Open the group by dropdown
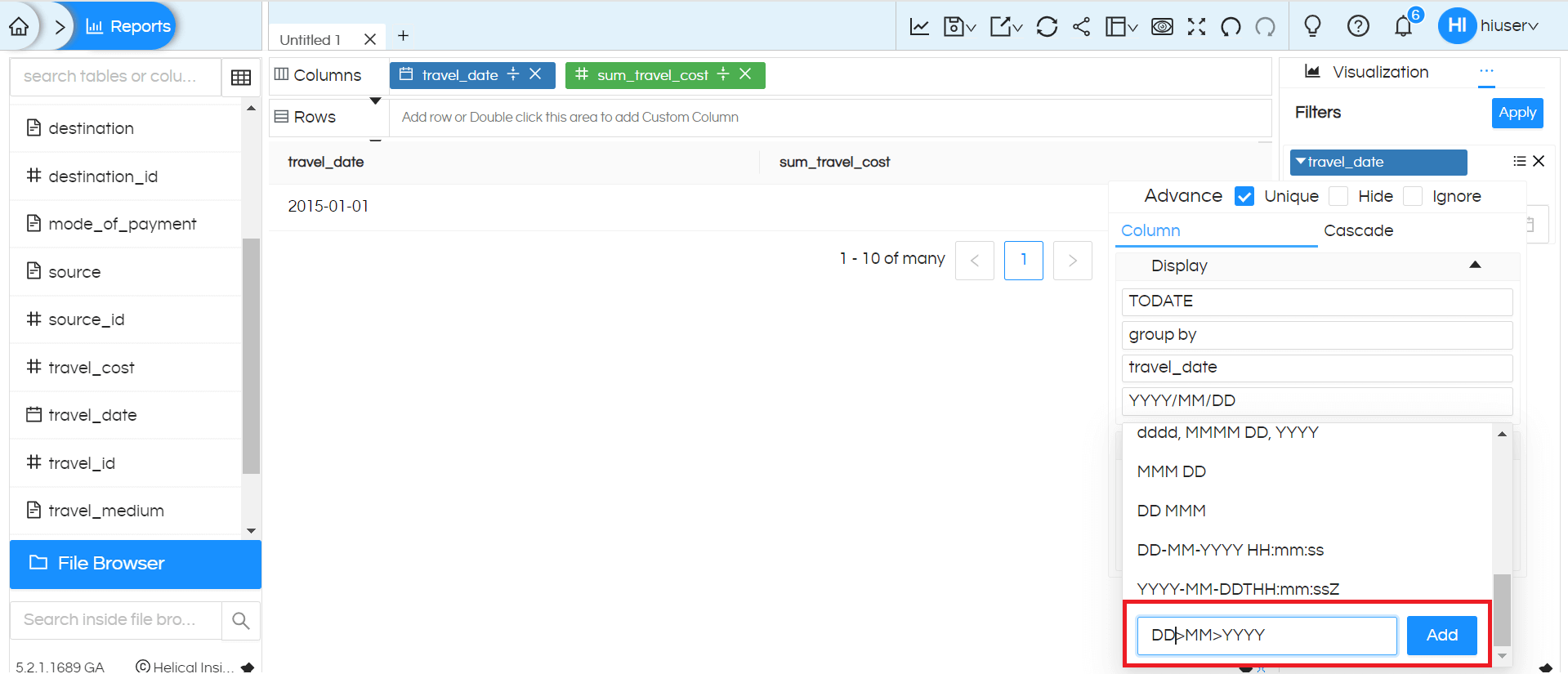This screenshot has height=674, width=1568. pos(1317,335)
